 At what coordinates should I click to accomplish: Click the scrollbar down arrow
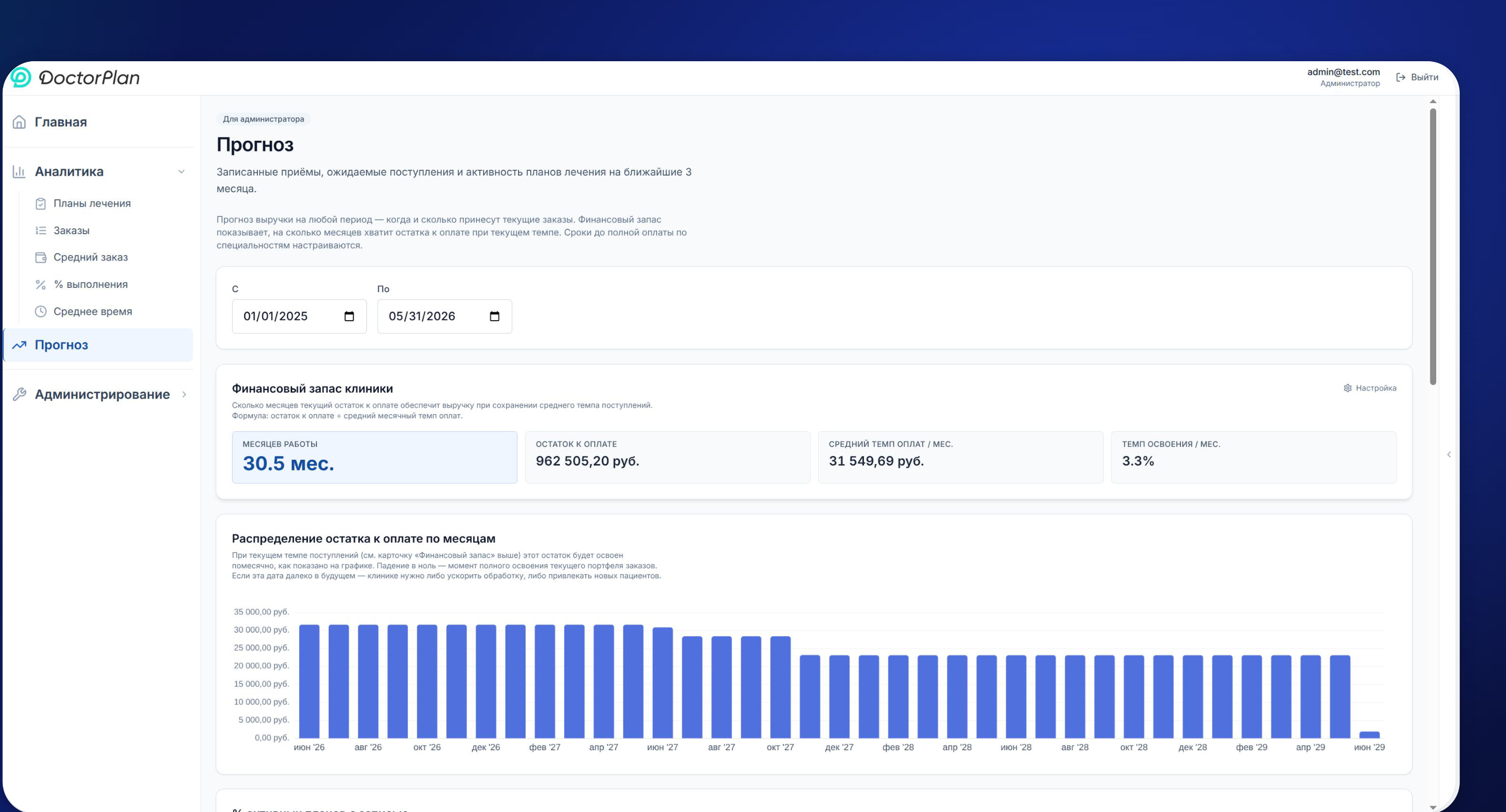pos(1433,807)
